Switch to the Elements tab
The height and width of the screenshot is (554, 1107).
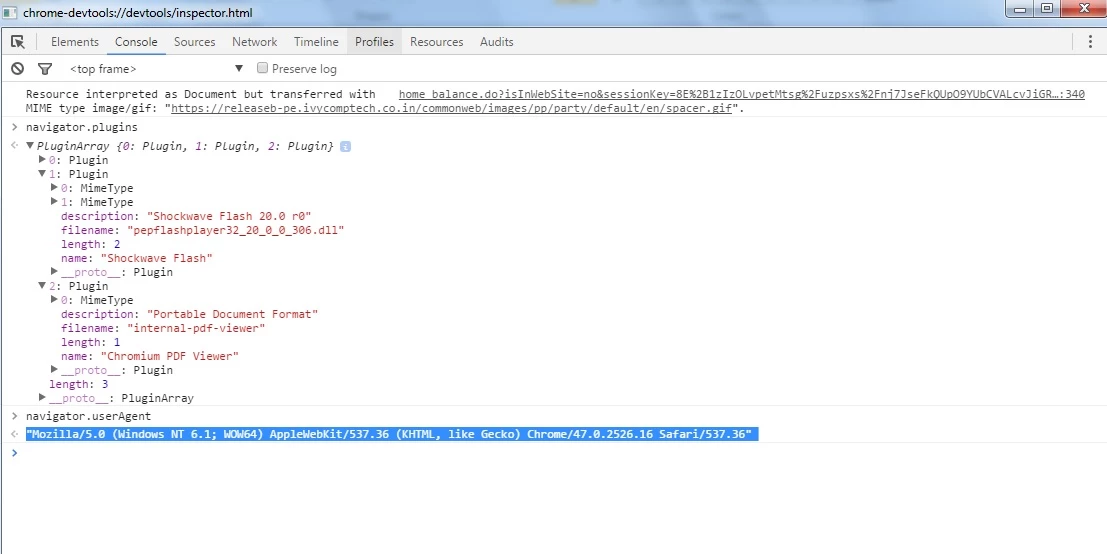(75, 42)
